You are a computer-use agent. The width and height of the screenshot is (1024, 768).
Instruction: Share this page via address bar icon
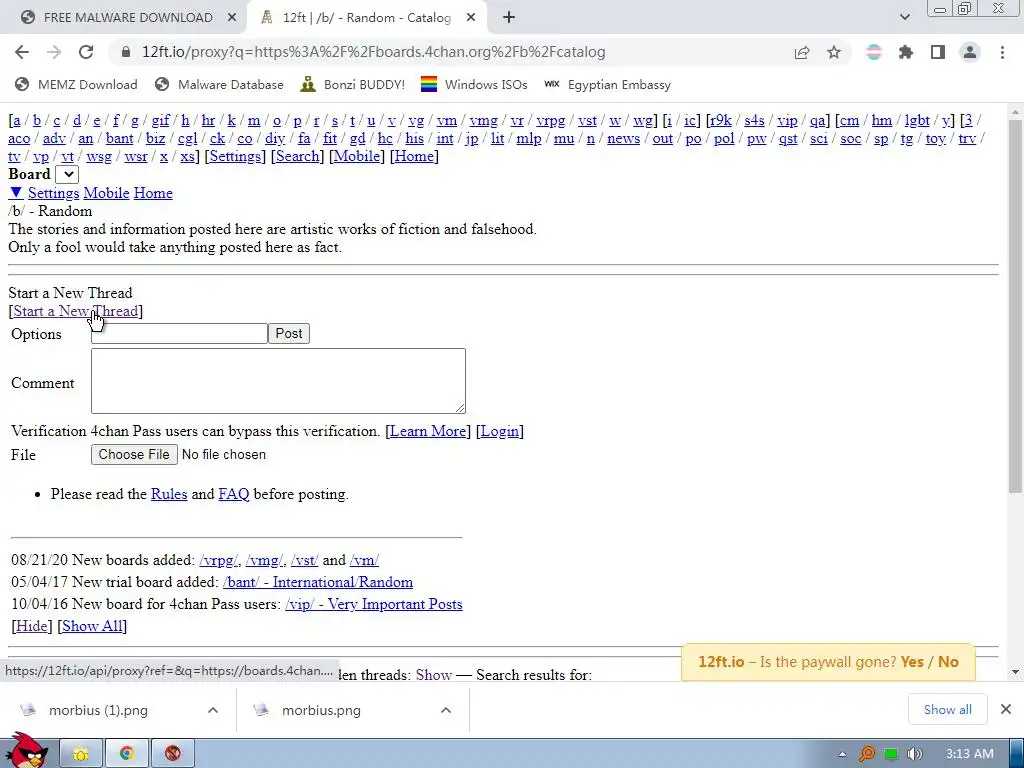pyautogui.click(x=802, y=52)
